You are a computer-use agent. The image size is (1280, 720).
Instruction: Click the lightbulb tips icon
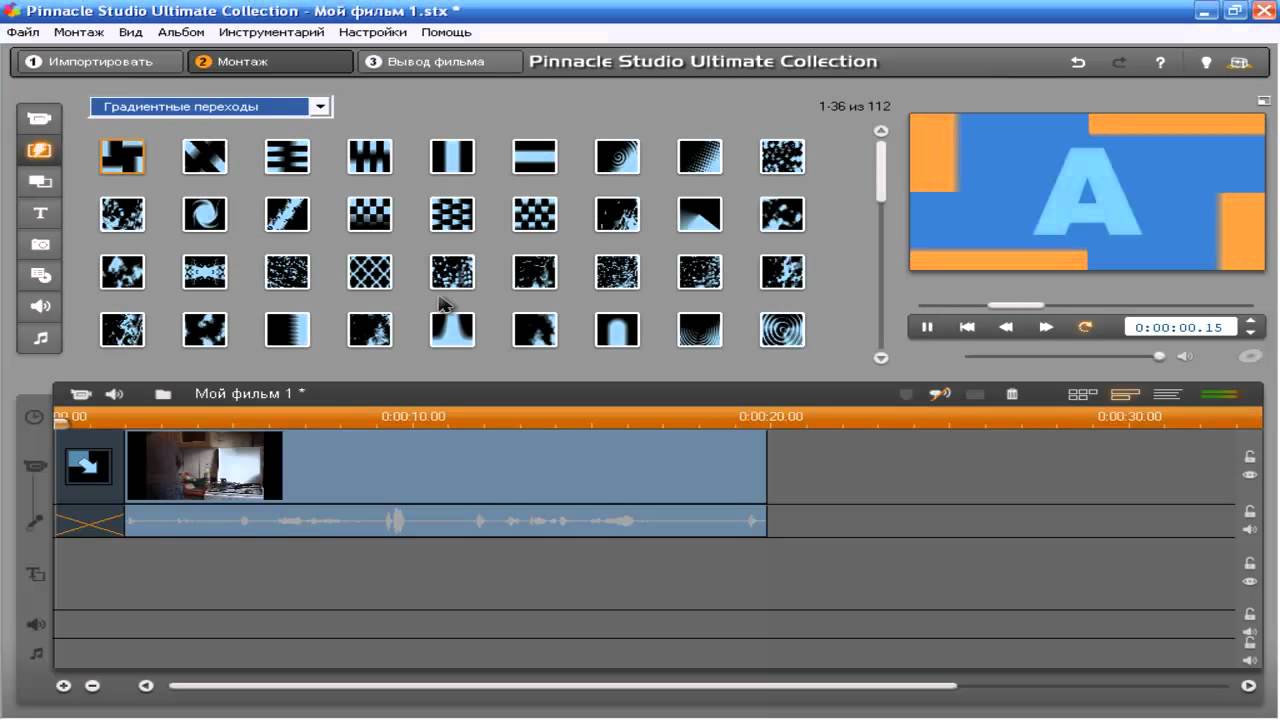coord(1206,62)
